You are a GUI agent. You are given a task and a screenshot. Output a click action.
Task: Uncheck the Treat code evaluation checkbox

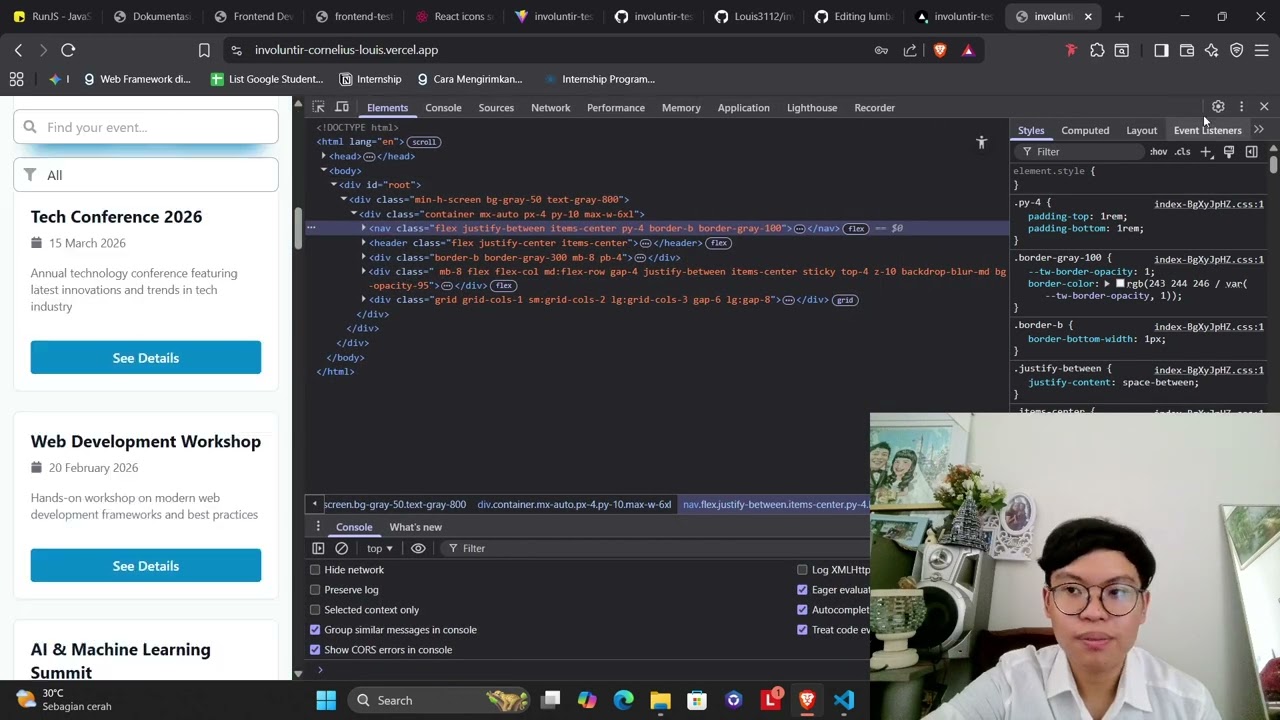click(x=802, y=630)
